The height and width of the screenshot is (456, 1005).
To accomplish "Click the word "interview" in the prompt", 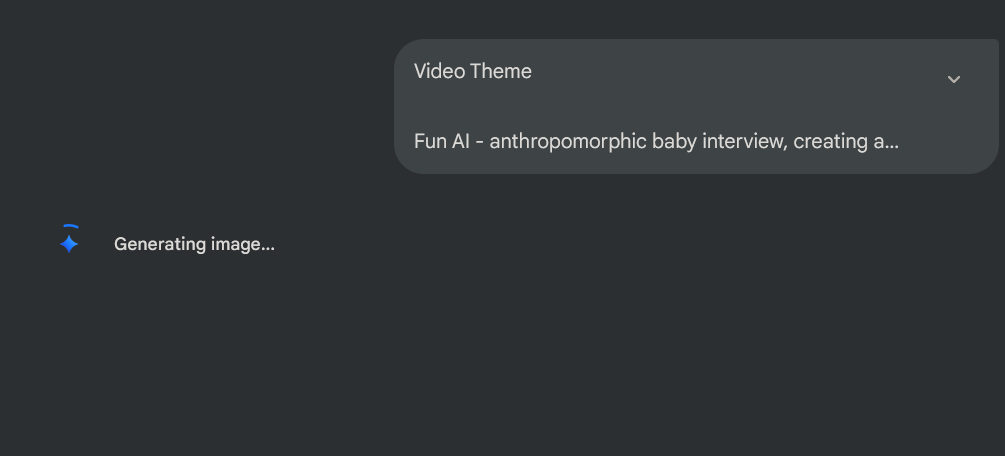I will point(745,141).
